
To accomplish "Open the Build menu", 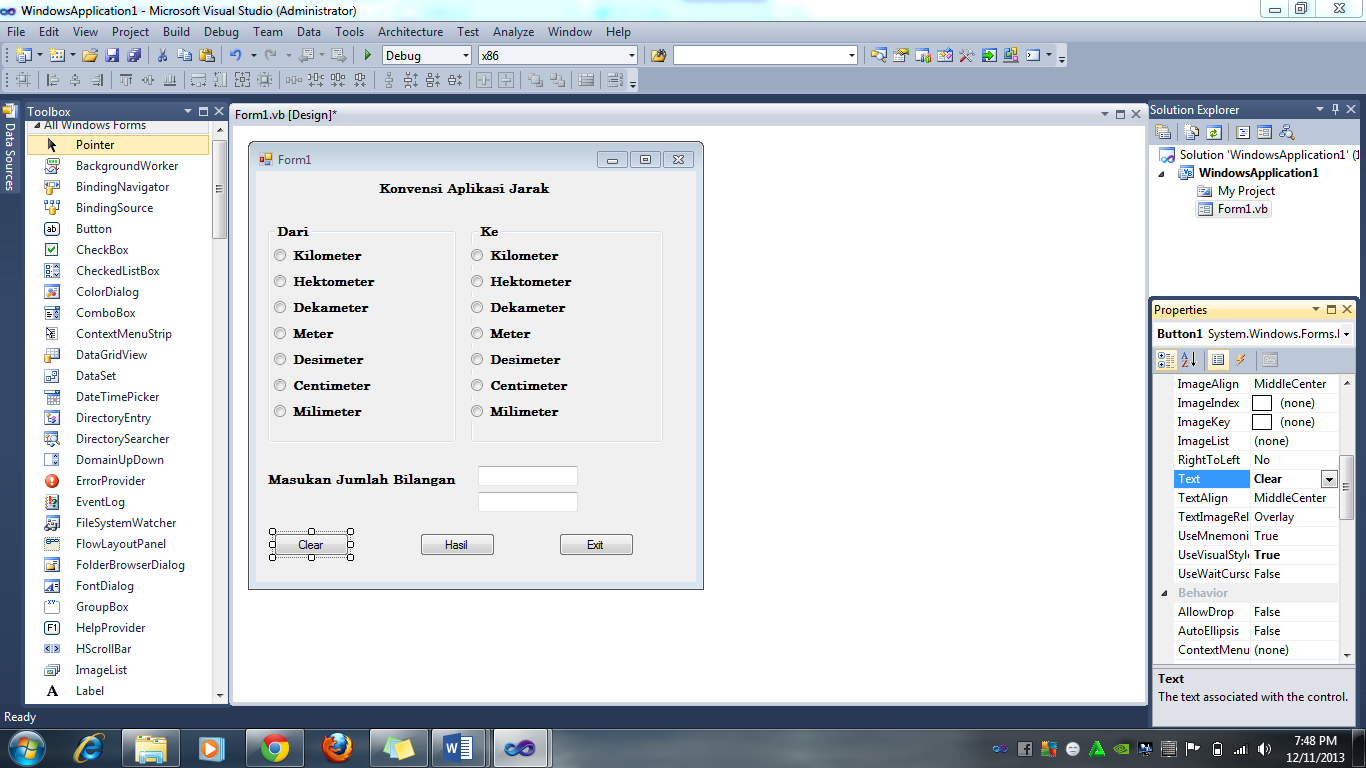I will 177,32.
